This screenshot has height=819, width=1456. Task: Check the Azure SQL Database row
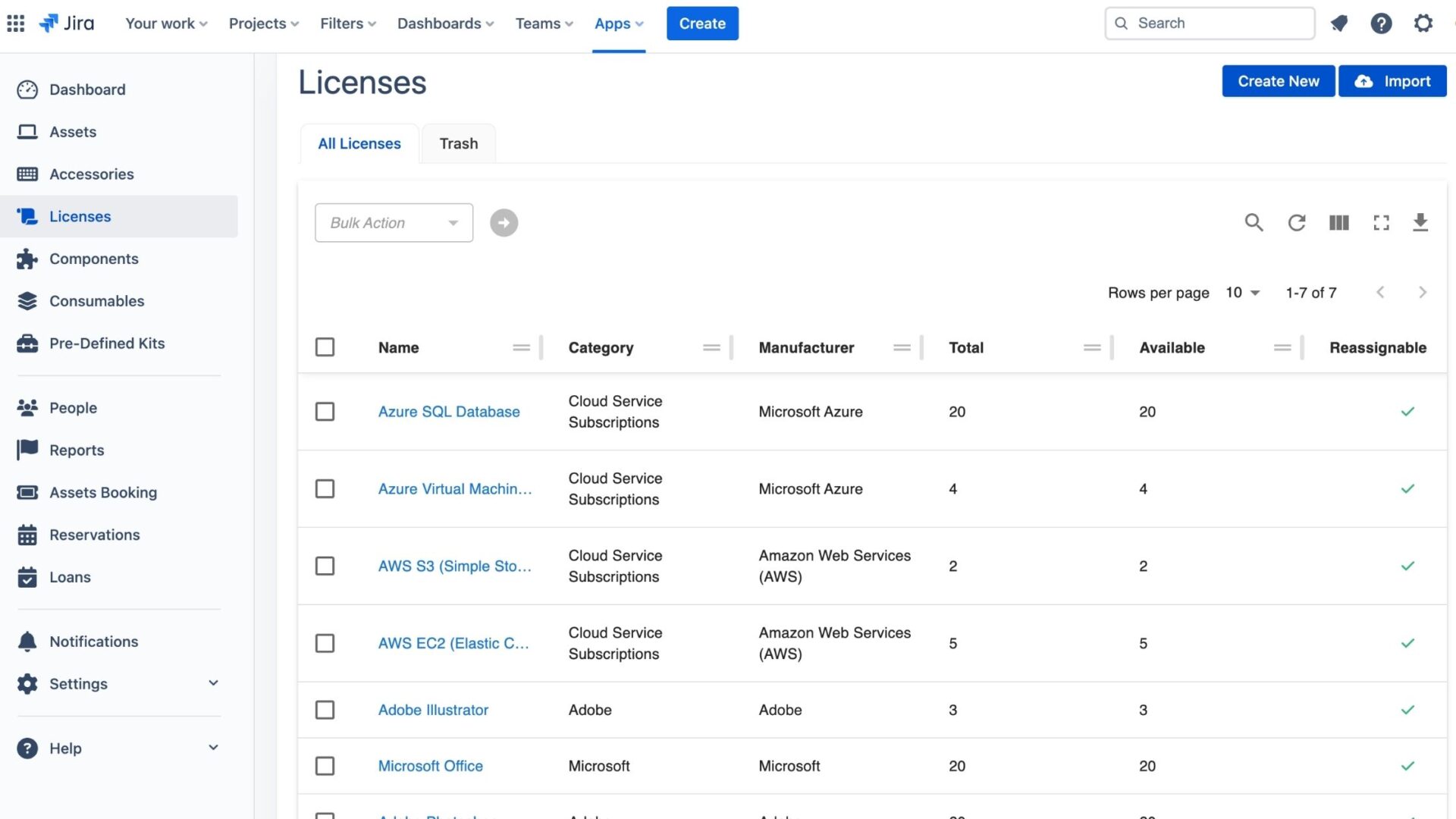point(325,412)
